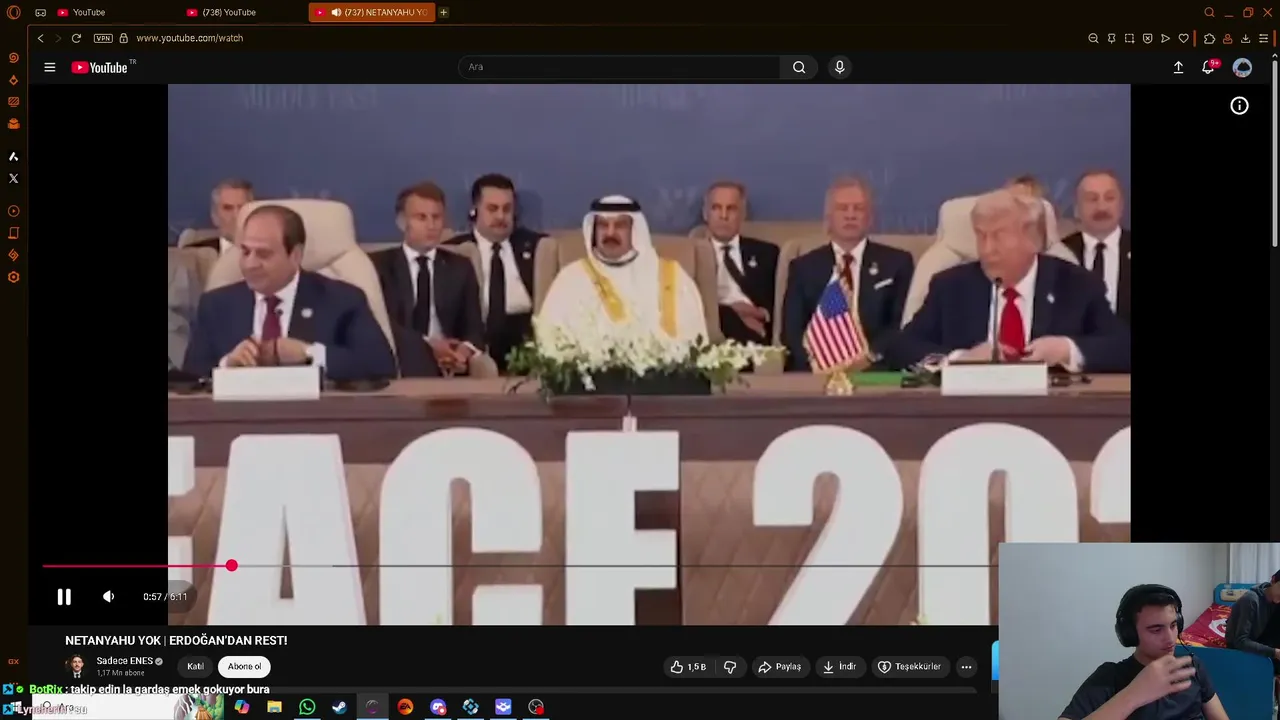Click the YouTube search magnifier button
Image resolution: width=1280 pixels, height=720 pixels.
click(799, 67)
